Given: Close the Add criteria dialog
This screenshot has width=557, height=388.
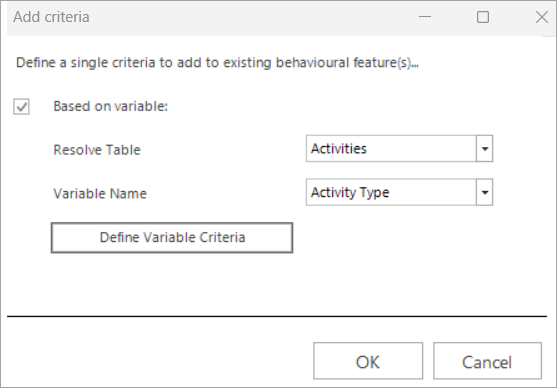Looking at the screenshot, I should [542, 17].
